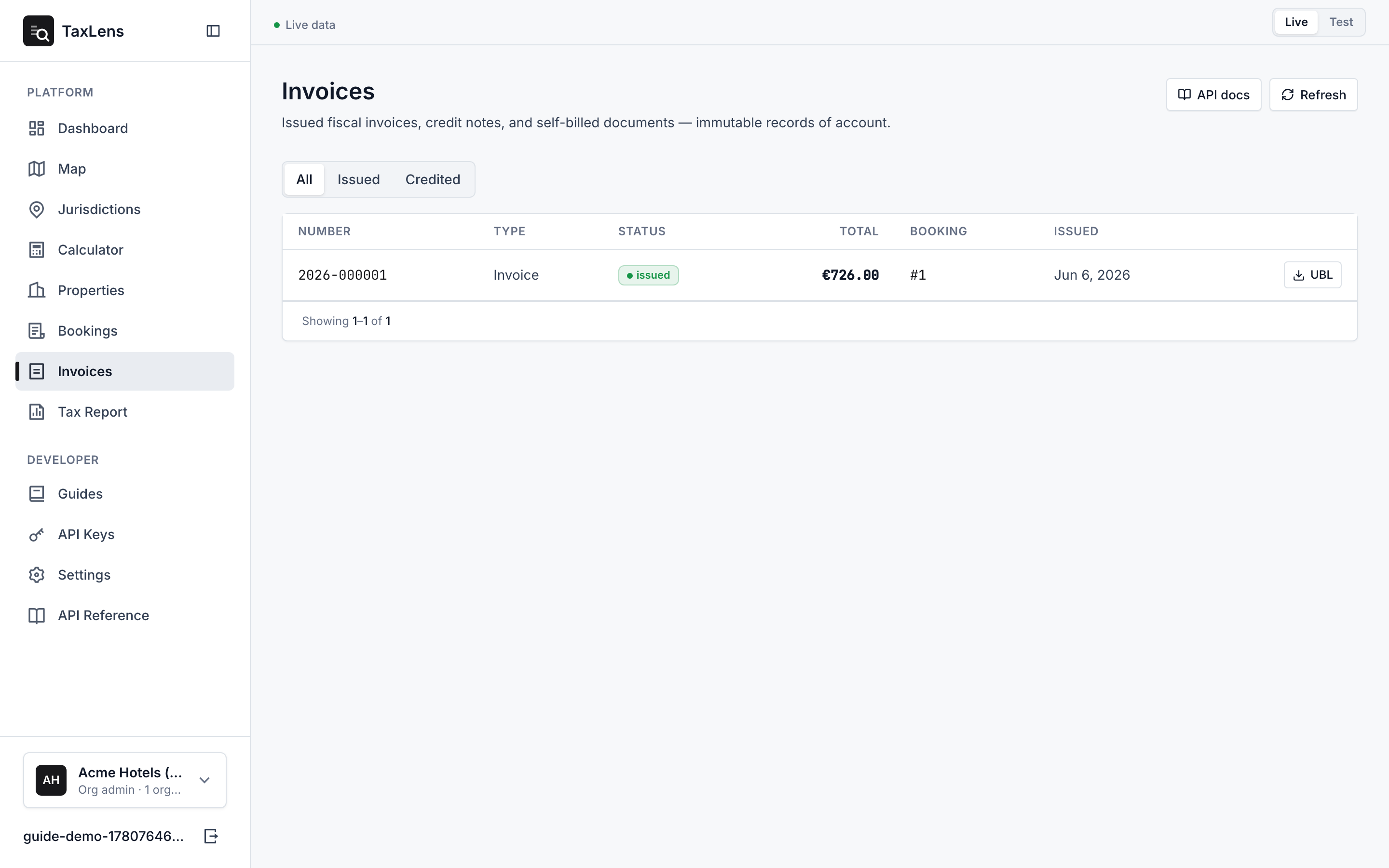Click the NUMBER column header
1389x868 pixels.
pos(324,231)
